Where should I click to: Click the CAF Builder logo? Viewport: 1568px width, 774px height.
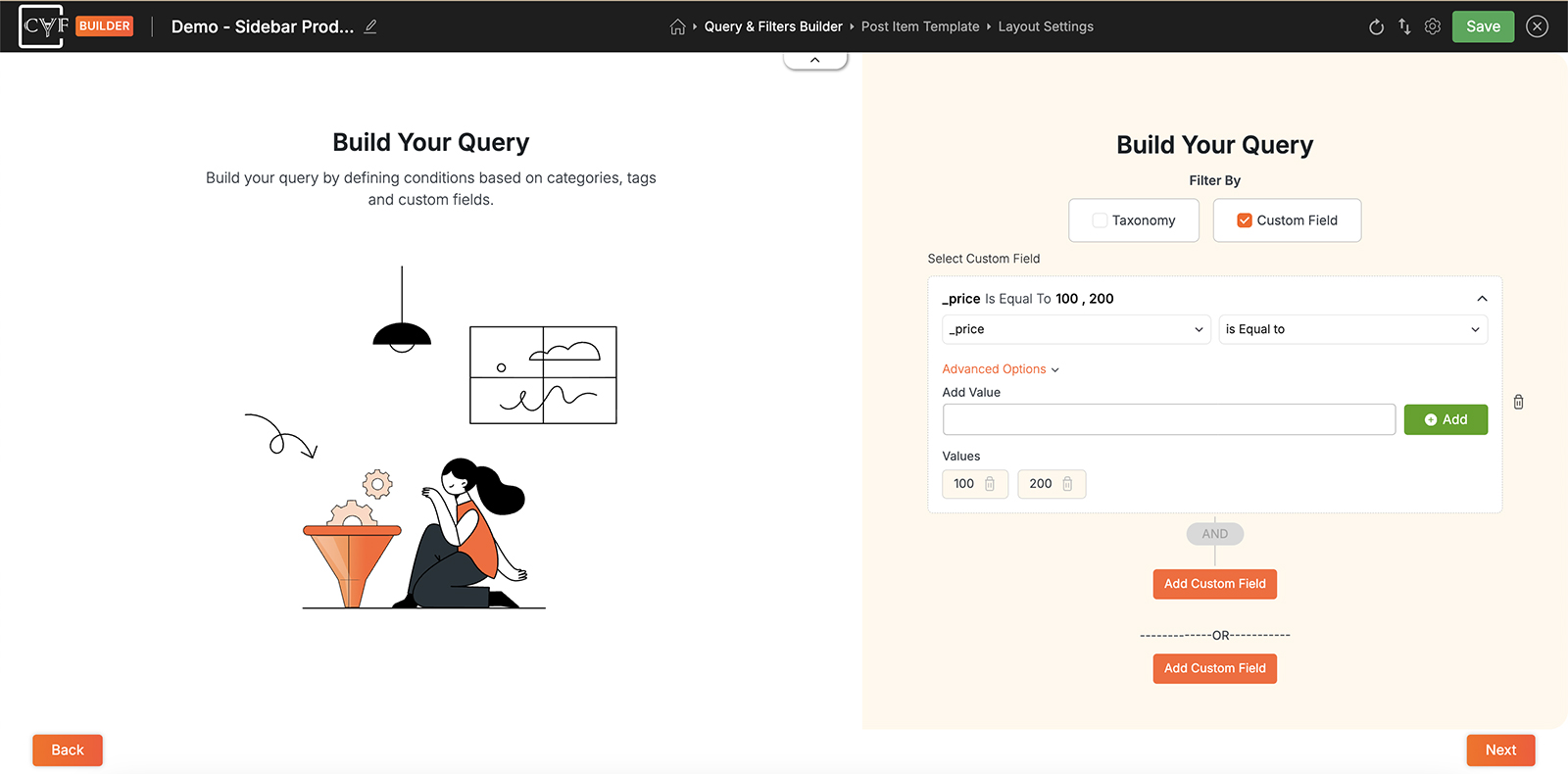click(44, 26)
